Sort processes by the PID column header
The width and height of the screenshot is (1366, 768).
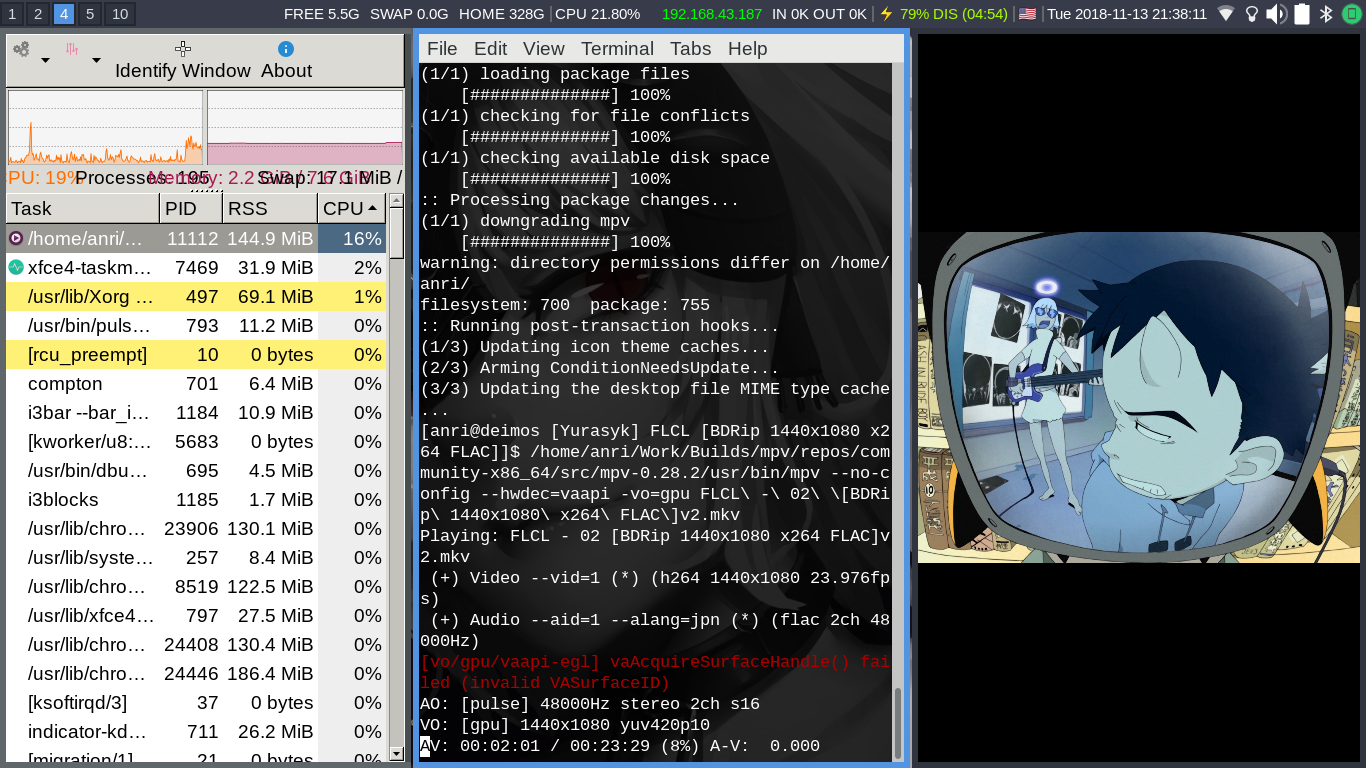(x=190, y=208)
